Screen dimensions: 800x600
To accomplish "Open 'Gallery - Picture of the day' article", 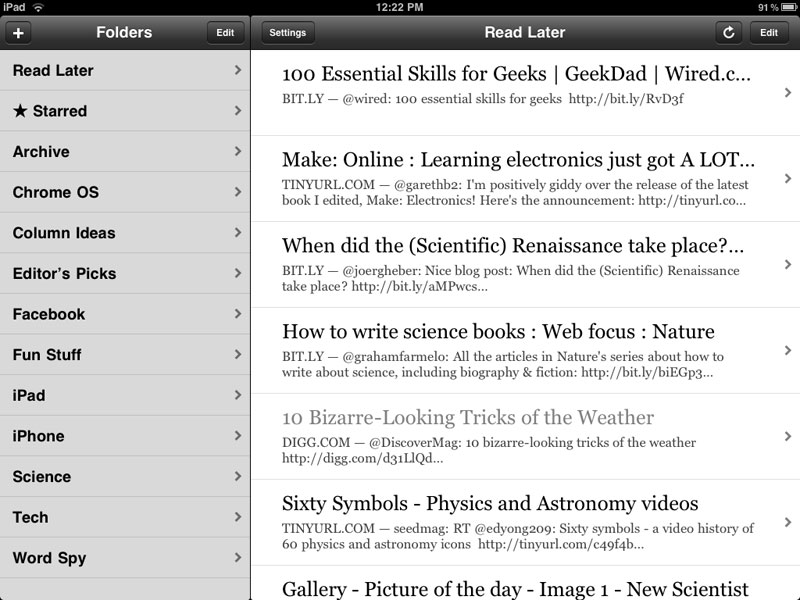I will click(x=515, y=589).
